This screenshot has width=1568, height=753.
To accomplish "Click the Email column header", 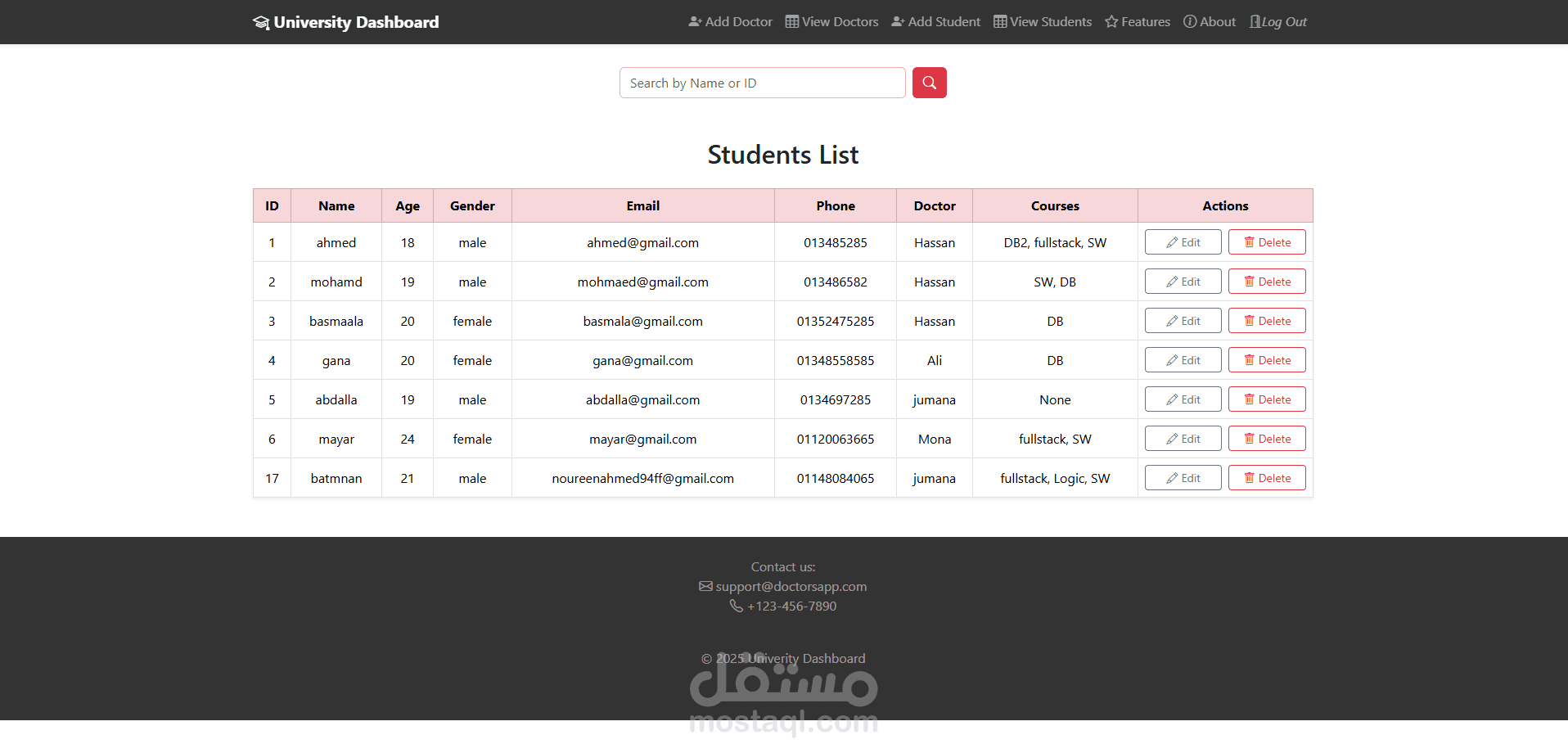I will click(643, 206).
